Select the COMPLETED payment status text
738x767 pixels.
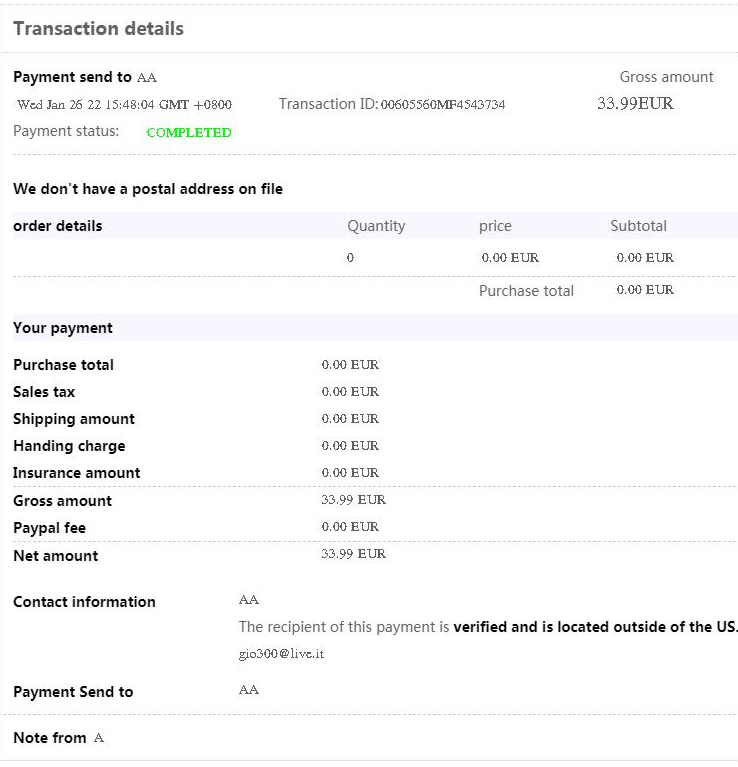189,132
